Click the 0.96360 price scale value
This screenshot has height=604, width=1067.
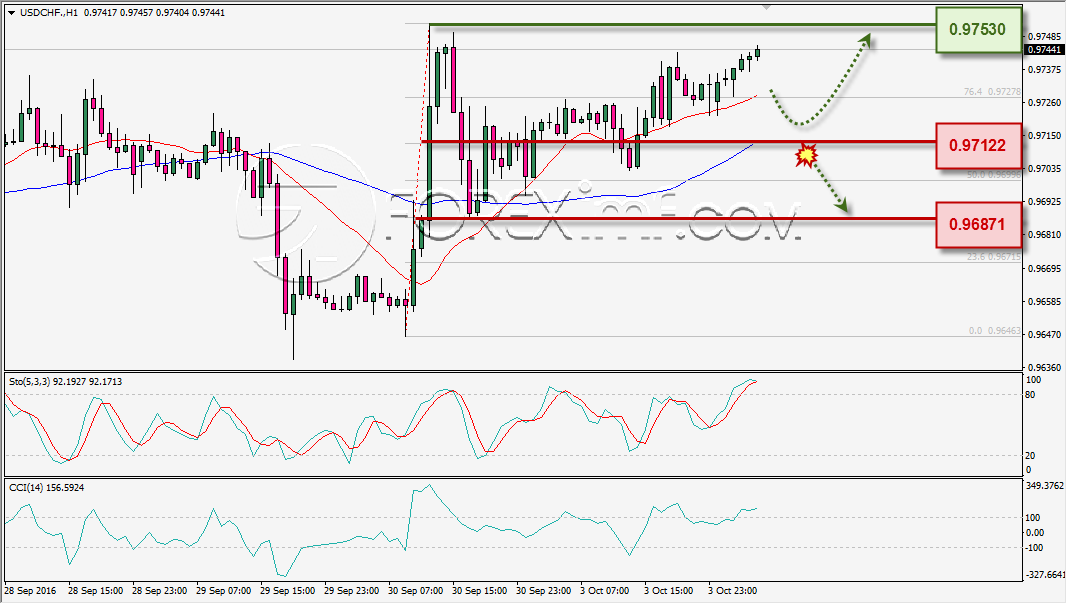(1044, 367)
